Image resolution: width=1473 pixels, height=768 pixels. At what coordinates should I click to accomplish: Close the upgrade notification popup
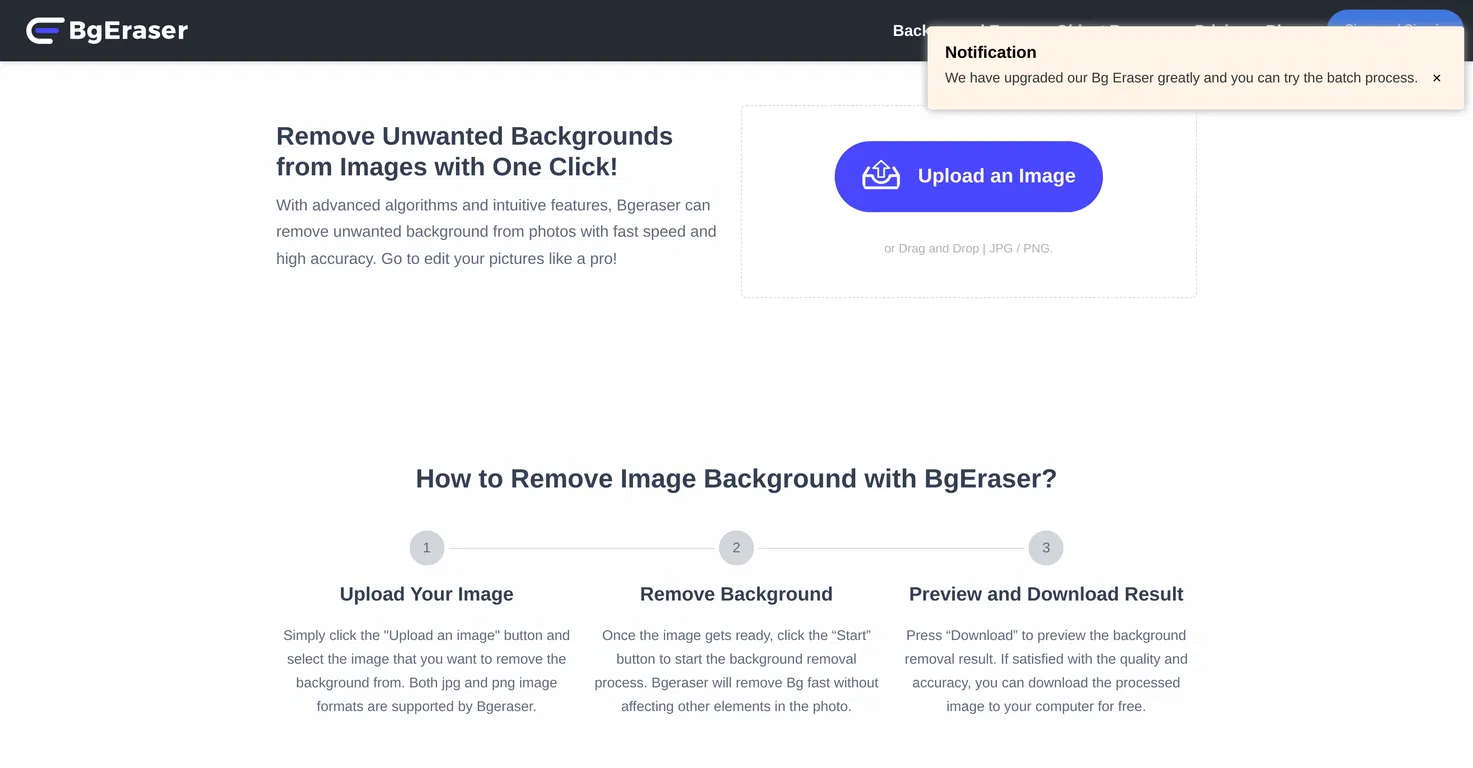coord(1436,78)
